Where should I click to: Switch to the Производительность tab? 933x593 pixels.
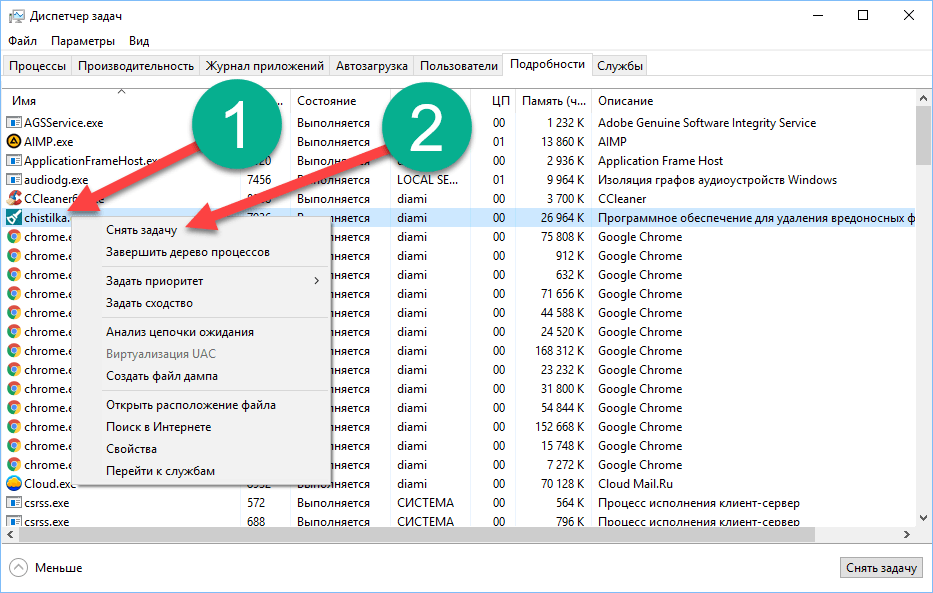point(136,66)
